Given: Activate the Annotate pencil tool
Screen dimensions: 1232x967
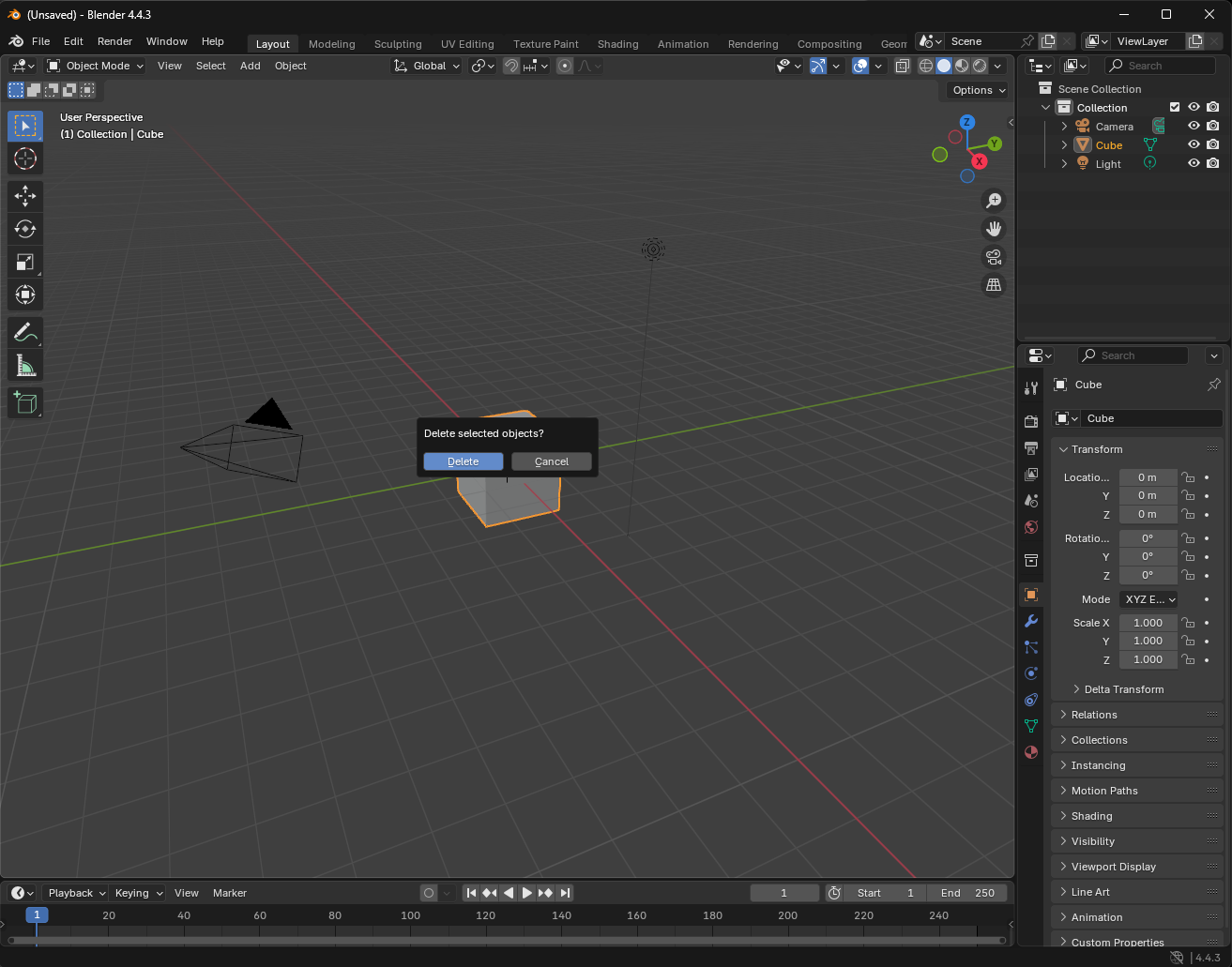Looking at the screenshot, I should click(25, 332).
